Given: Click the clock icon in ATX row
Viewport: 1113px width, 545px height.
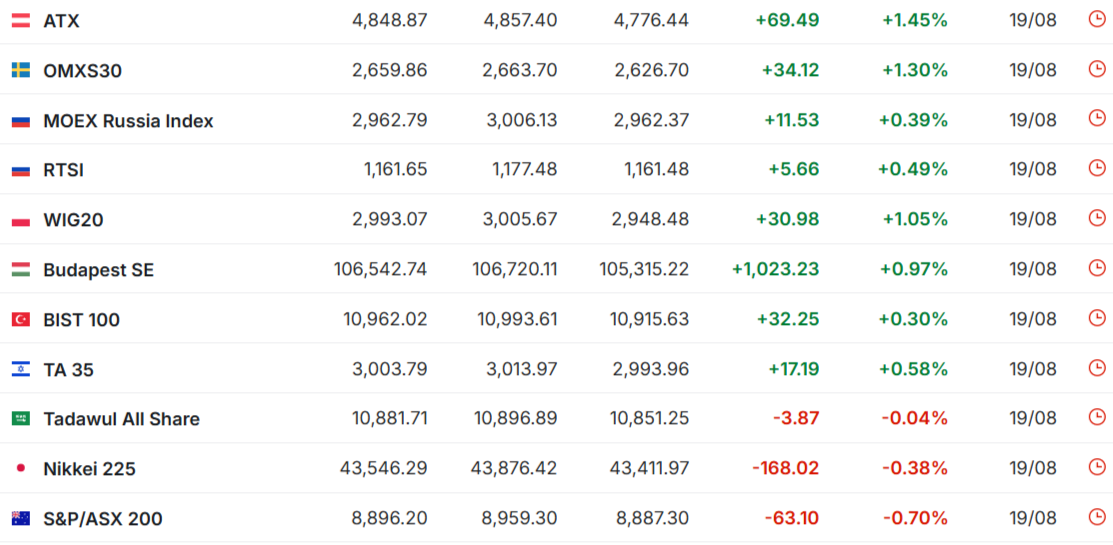Looking at the screenshot, I should (x=1097, y=20).
